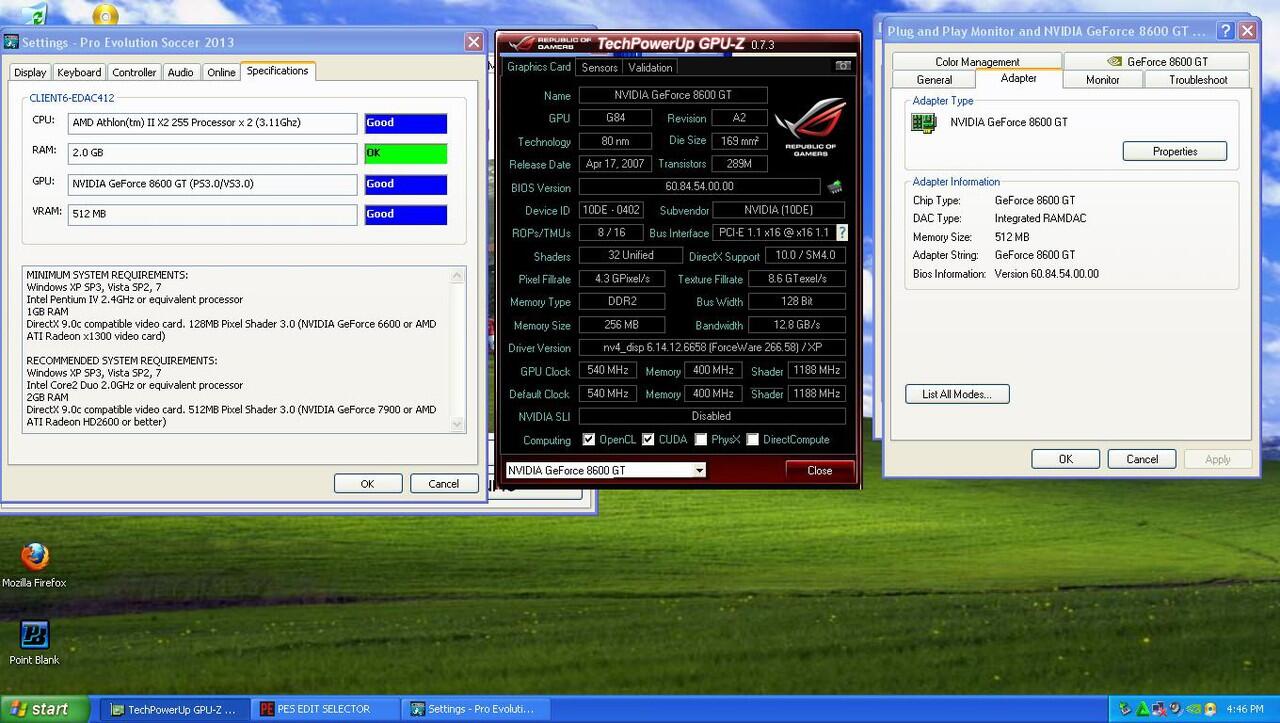The image size is (1280, 723).
Task: Select Graphics Card tab in GPU-Z
Action: click(539, 67)
